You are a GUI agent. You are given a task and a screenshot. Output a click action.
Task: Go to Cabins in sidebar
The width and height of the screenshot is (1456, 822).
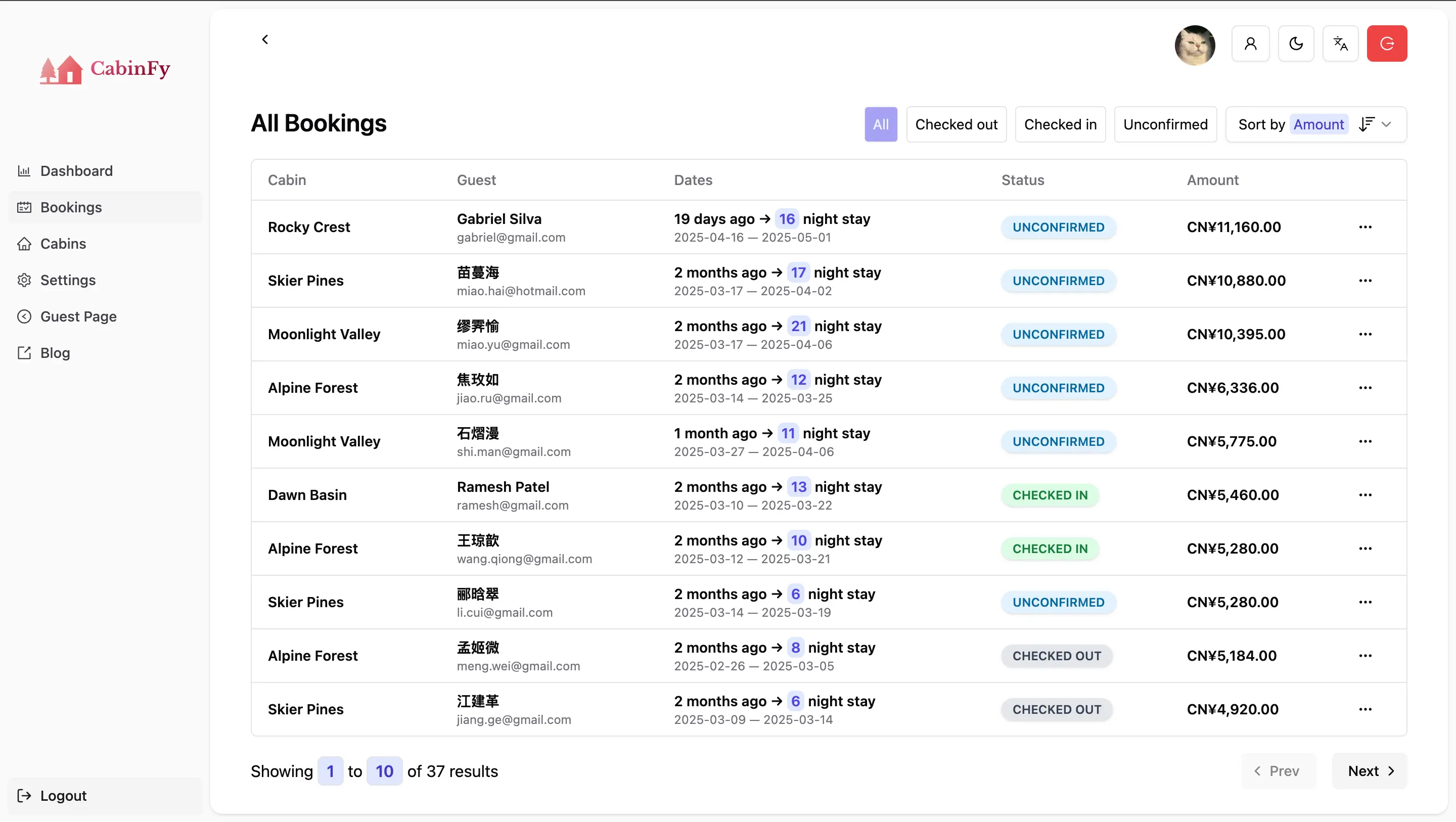[x=63, y=244]
